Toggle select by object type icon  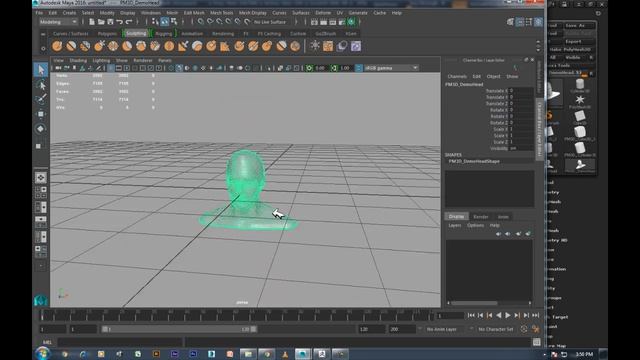tap(164, 22)
